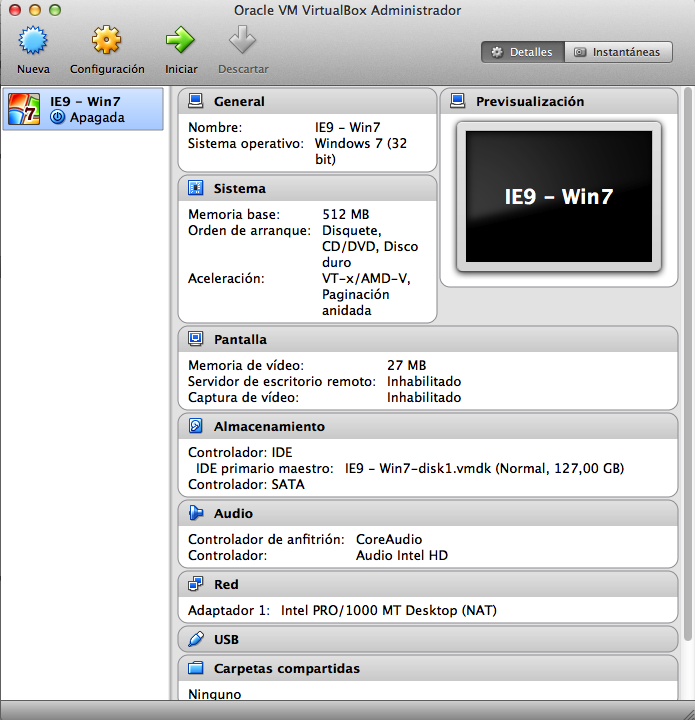This screenshot has height=720, width=695.
Task: Open the Sistema settings header link
Action: click(240, 189)
